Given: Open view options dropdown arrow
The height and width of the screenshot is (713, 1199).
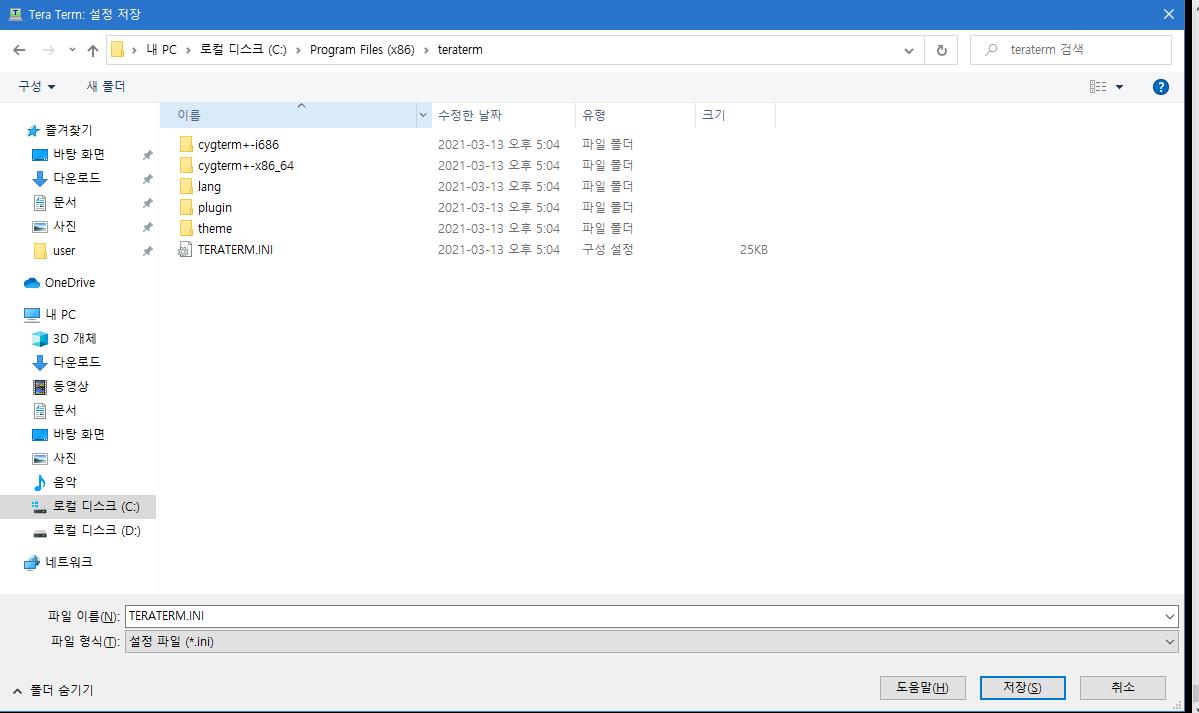Looking at the screenshot, I should [1119, 86].
